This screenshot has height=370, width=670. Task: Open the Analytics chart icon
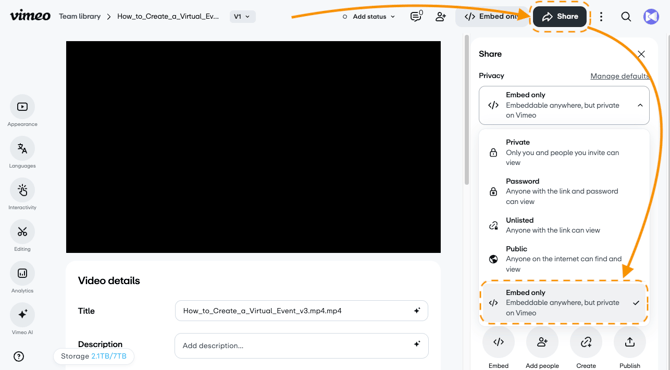[22, 273]
